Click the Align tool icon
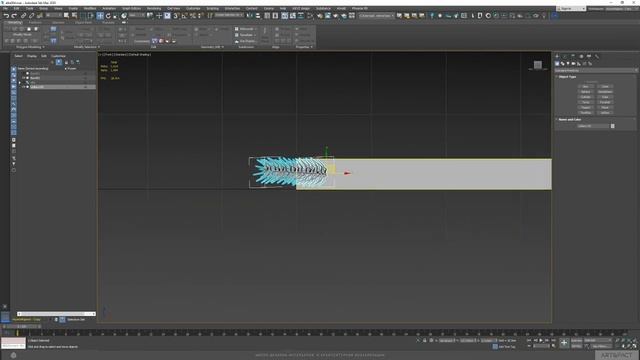640x360 pixels. pos(258,16)
